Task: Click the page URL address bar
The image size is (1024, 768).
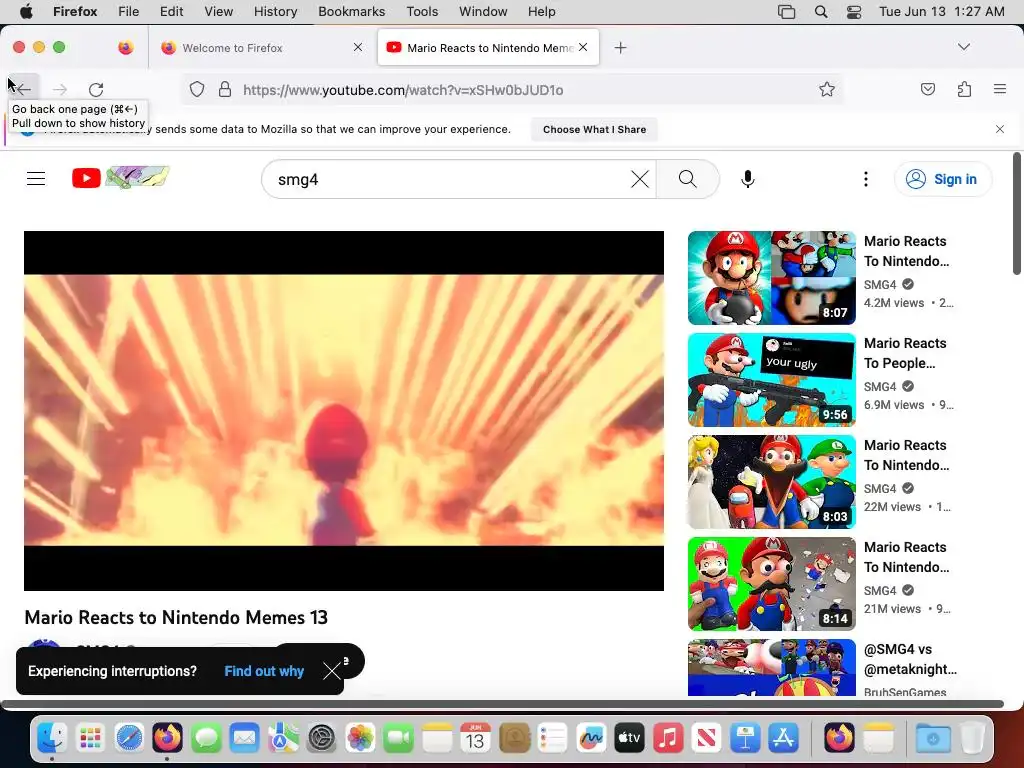Action: tap(513, 89)
